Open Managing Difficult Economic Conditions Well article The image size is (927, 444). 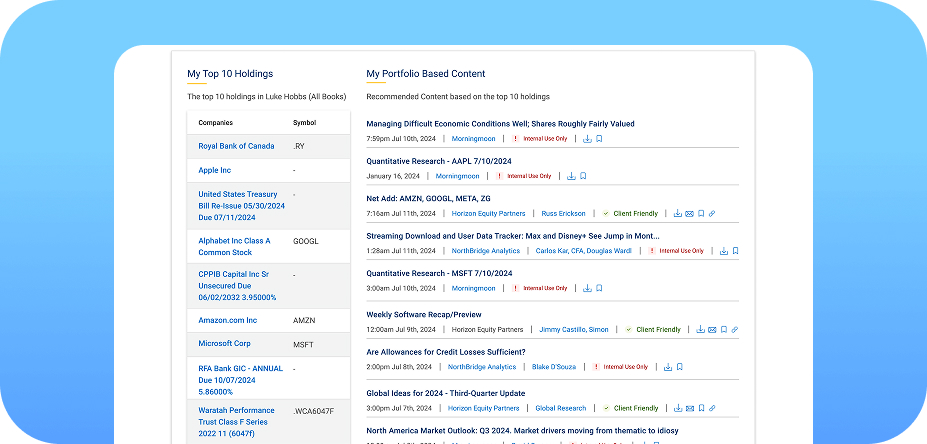[x=500, y=124]
